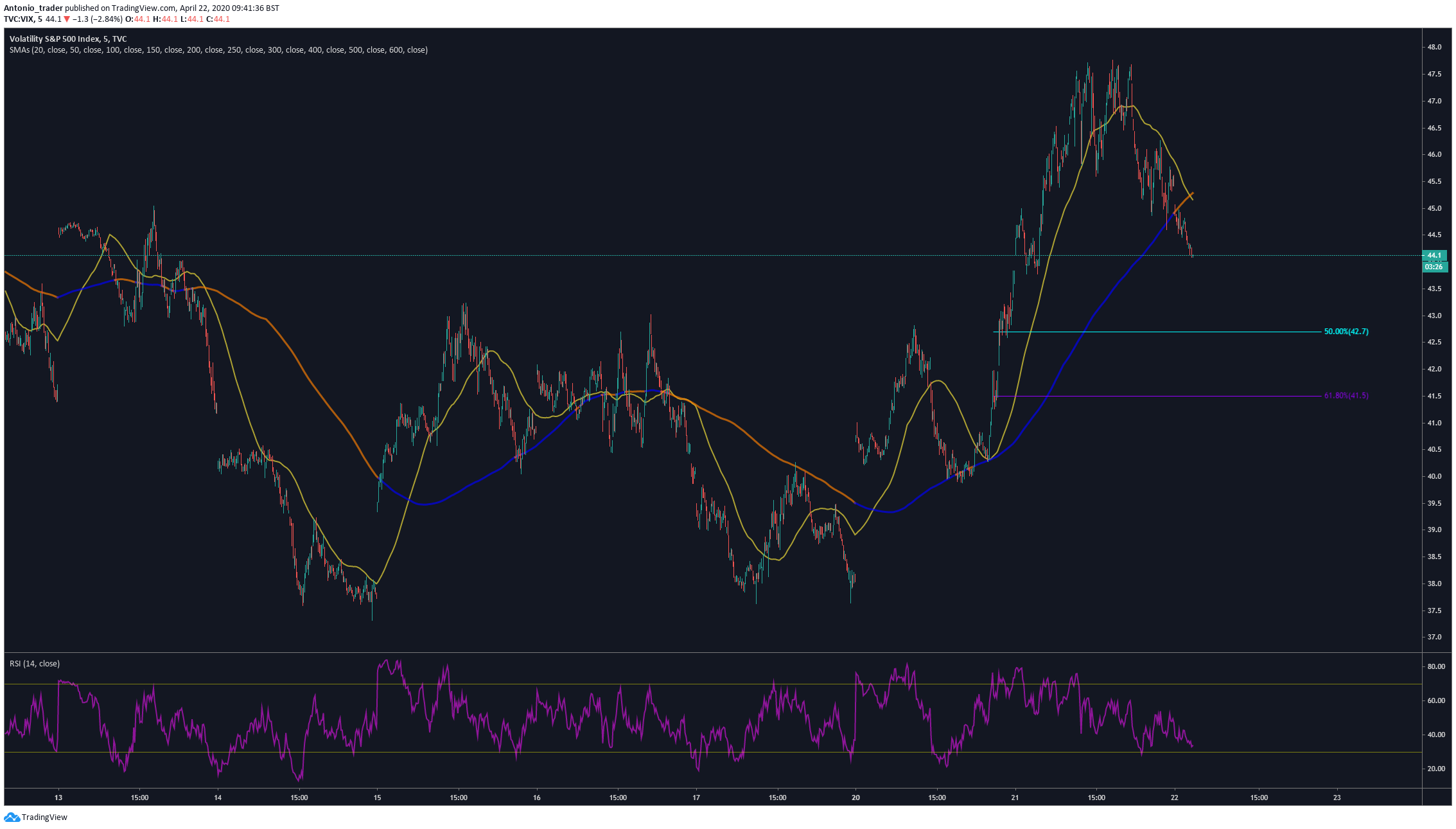Click the date label 23 on time axis
1456x829 pixels.
pyautogui.click(x=1337, y=798)
